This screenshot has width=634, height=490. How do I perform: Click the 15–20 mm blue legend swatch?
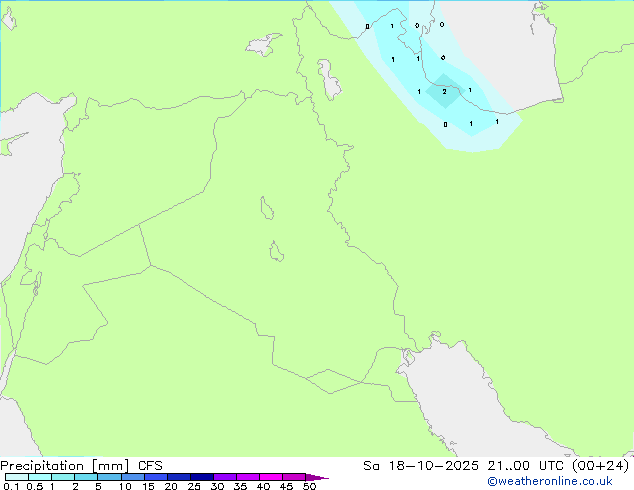pos(156,477)
